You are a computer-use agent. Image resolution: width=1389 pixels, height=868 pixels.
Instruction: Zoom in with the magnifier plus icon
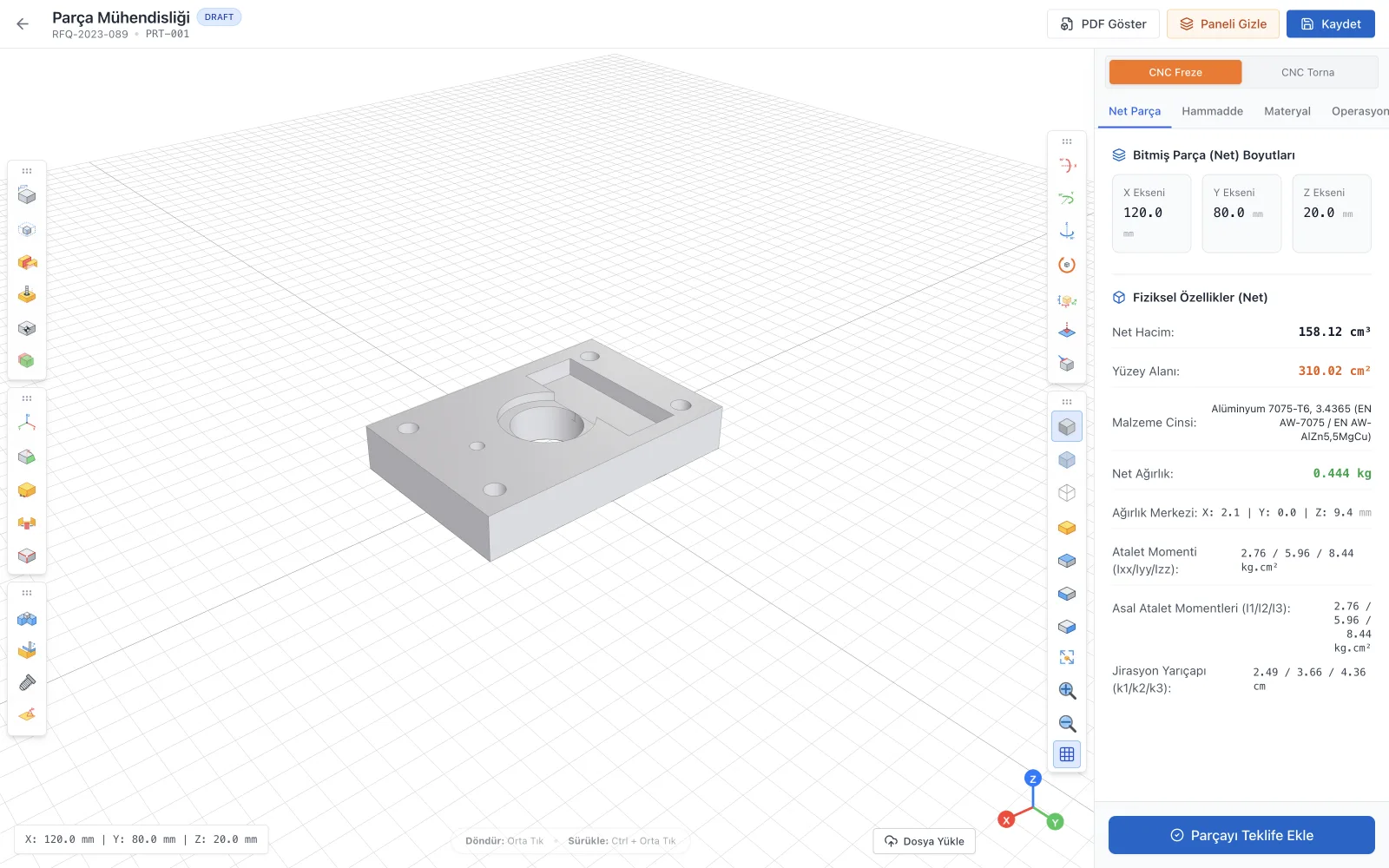click(x=1067, y=691)
